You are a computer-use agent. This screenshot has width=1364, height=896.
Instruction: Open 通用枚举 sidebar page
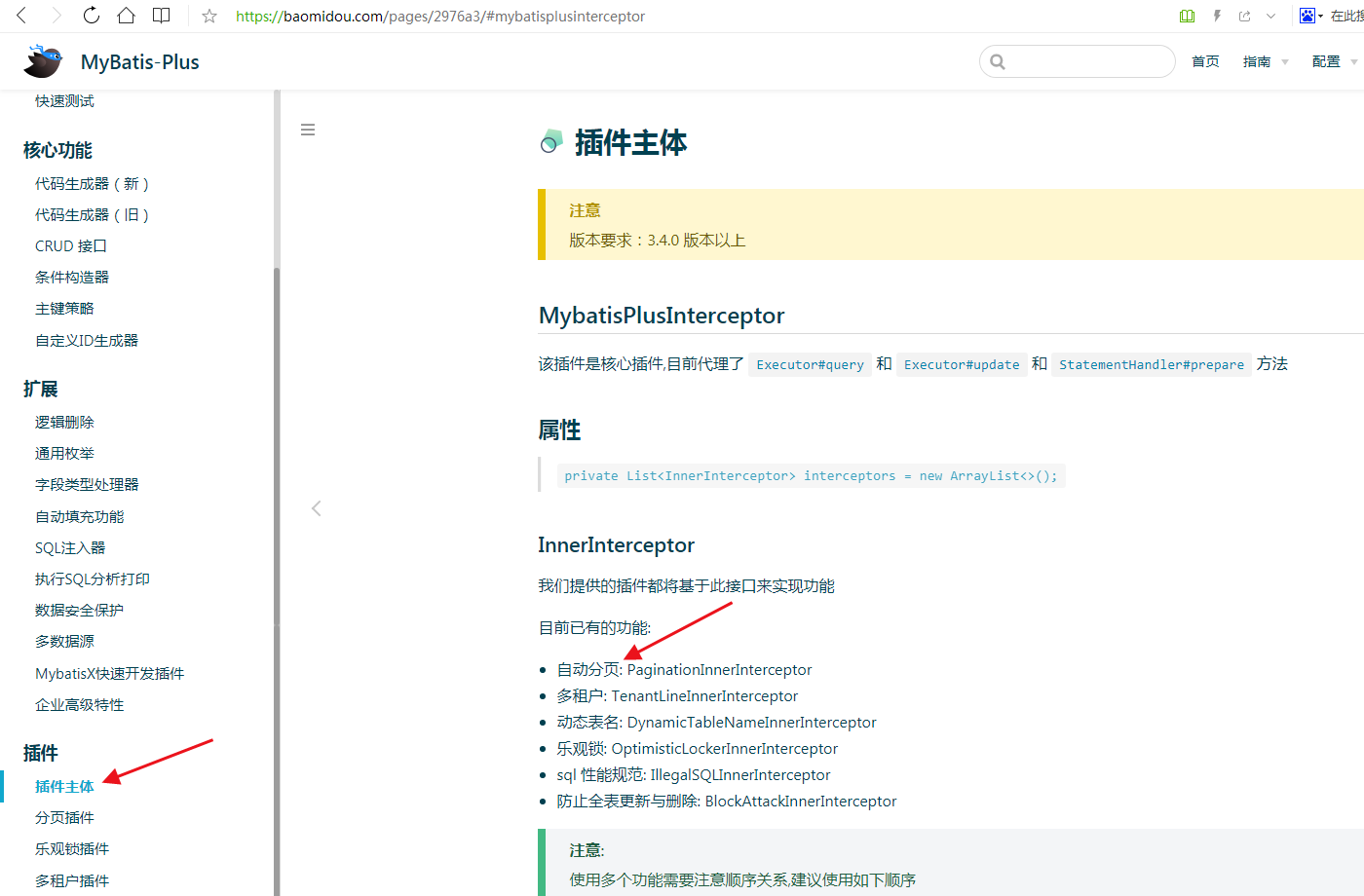pos(64,454)
